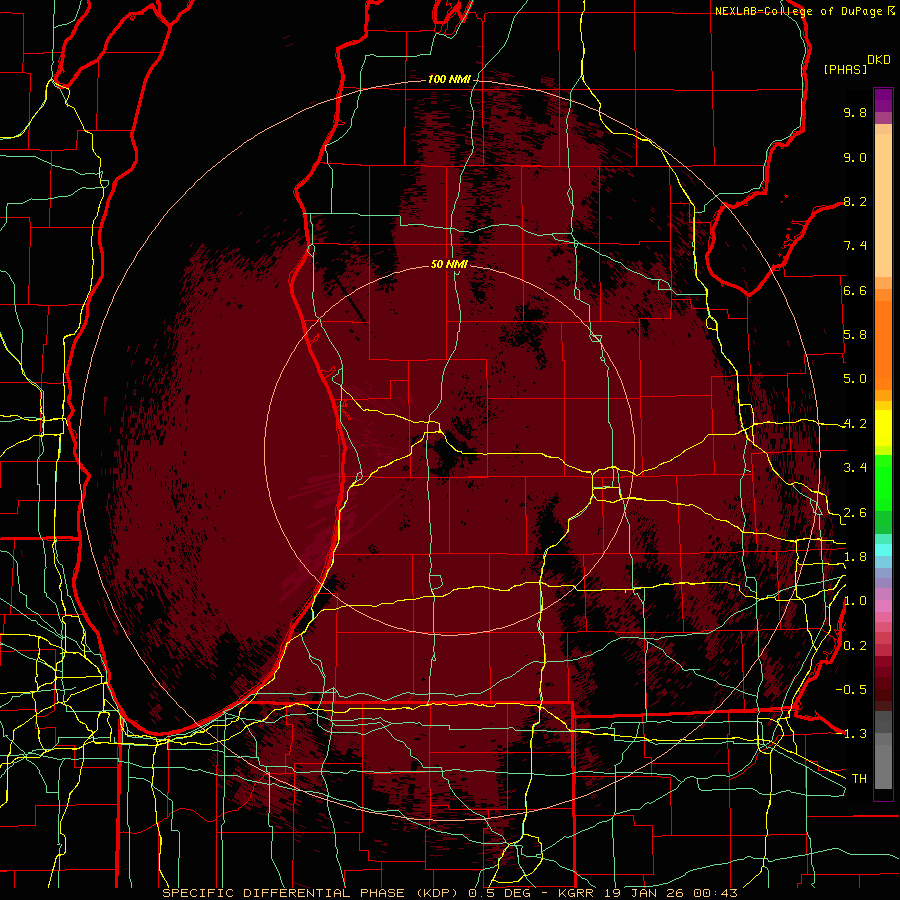Click the 8.2 value on the legend
This screenshot has height=900, width=900.
pos(855,201)
